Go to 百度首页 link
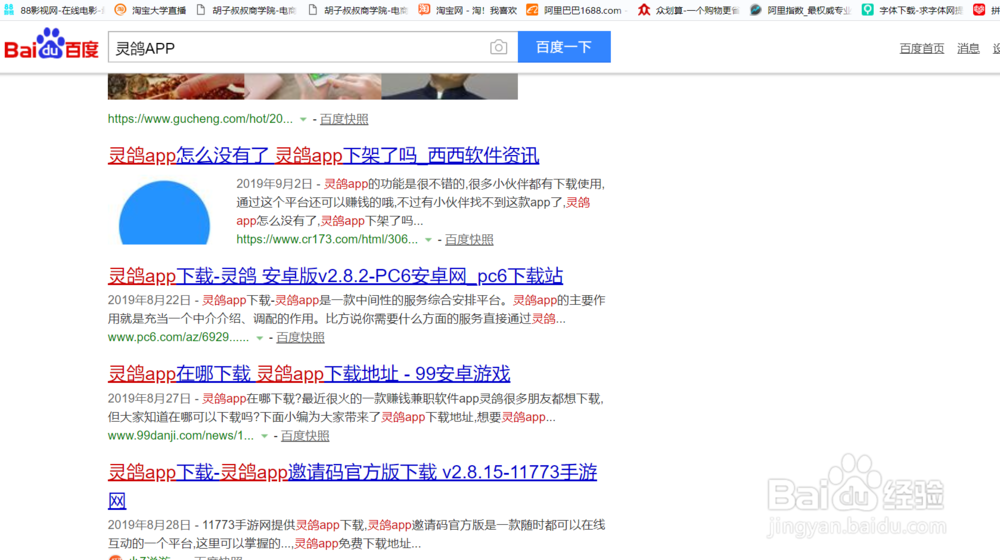Viewport: 1000px width, 560px height. [922, 48]
